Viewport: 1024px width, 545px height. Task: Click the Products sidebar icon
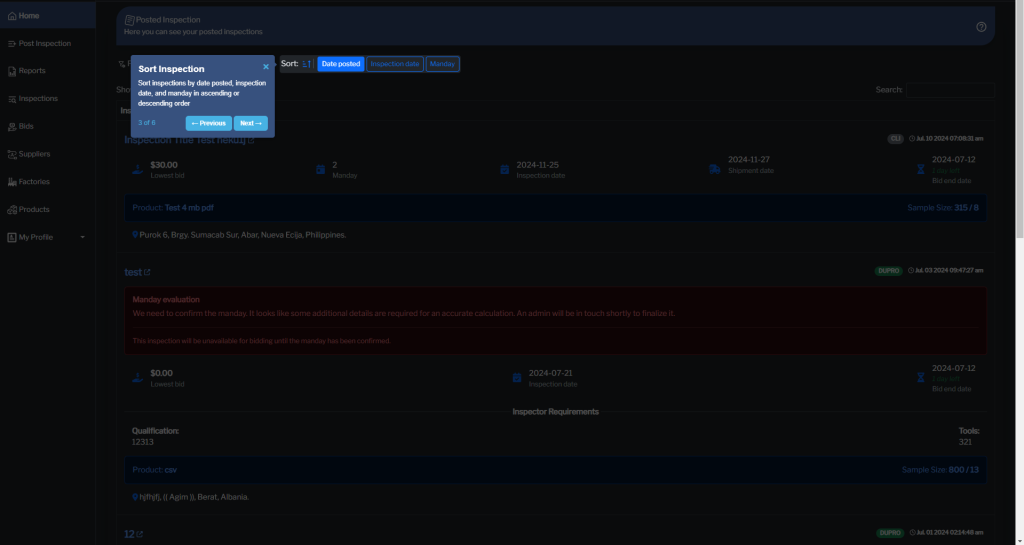click(12, 210)
